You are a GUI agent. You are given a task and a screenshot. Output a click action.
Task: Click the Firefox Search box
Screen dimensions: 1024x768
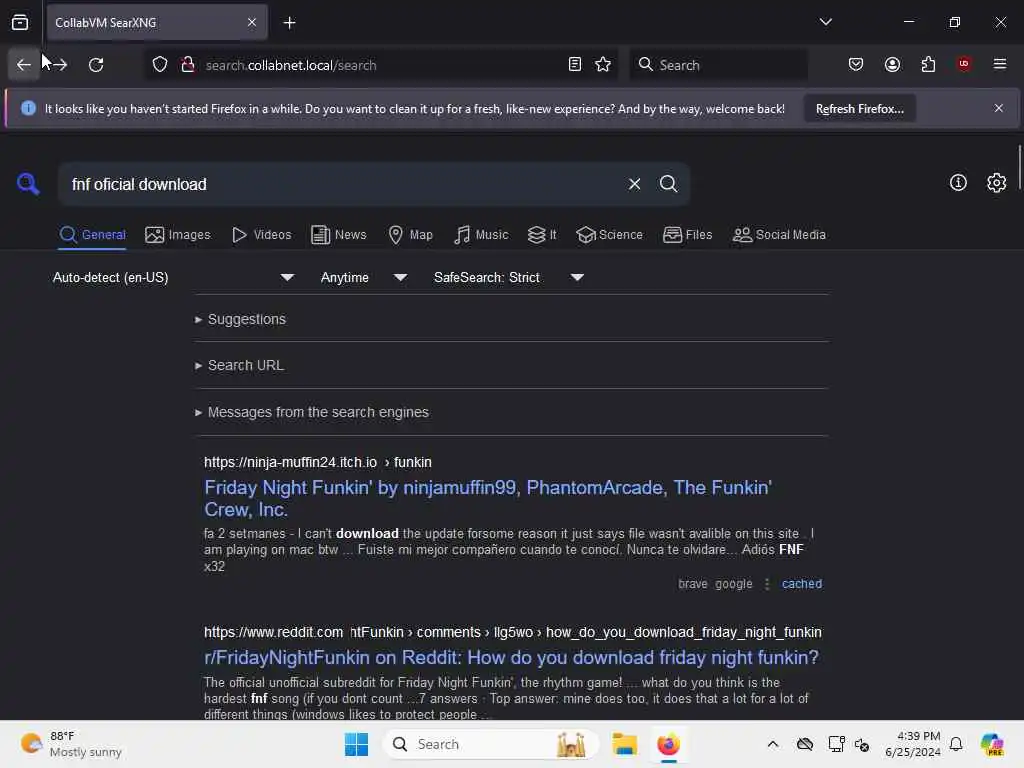718,65
